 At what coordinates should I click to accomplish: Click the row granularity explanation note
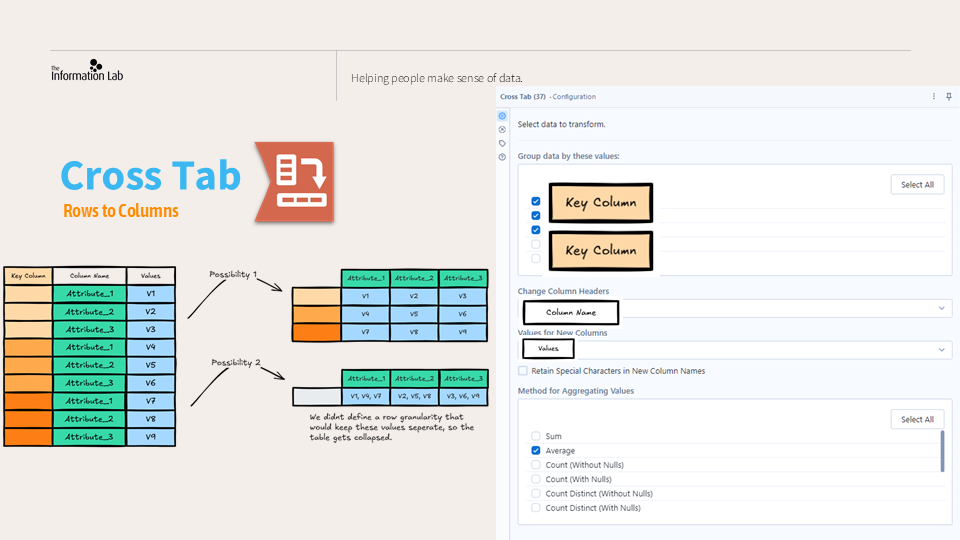392,427
